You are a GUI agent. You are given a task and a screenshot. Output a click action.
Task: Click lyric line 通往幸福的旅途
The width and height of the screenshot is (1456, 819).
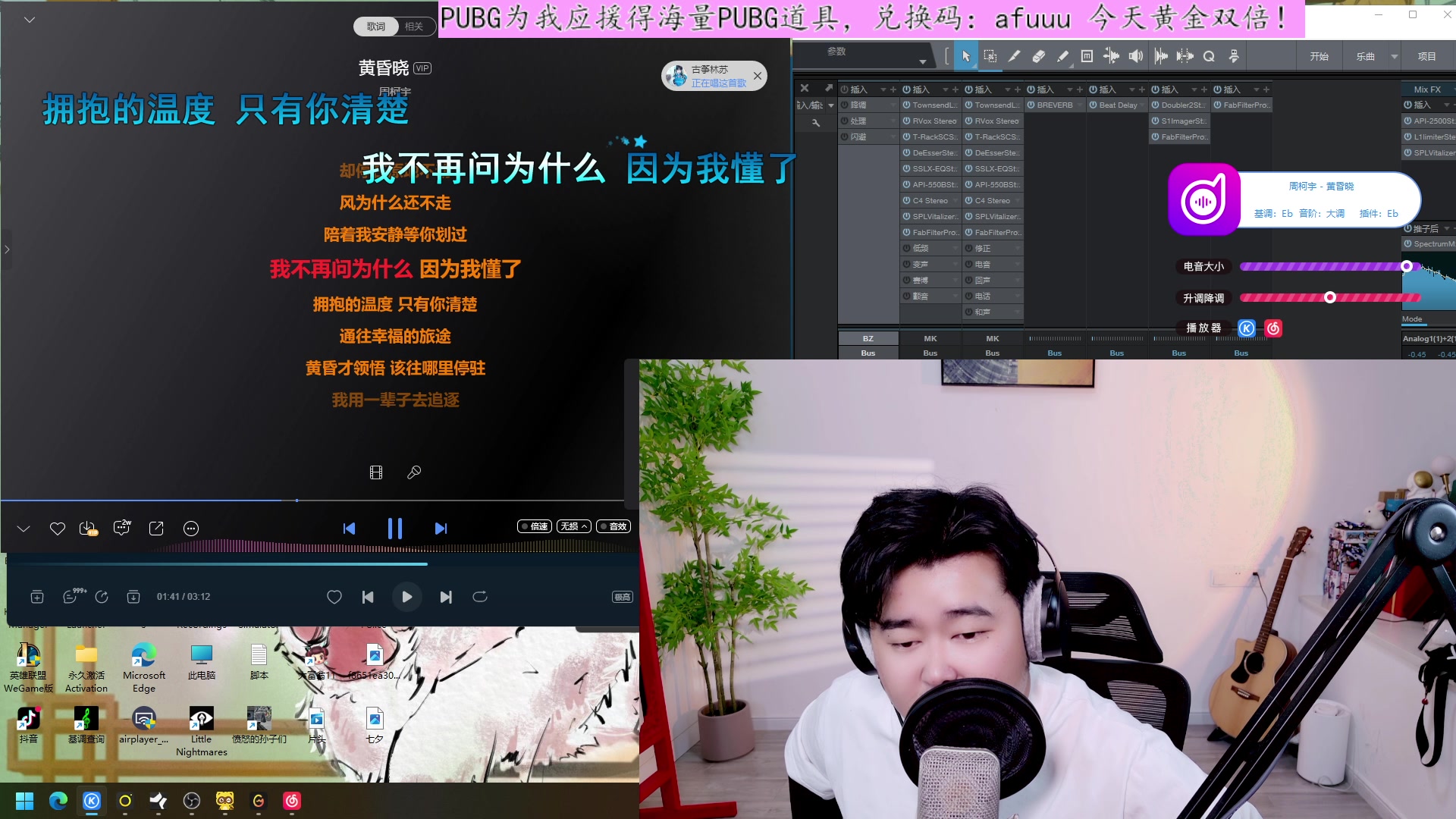point(395,336)
